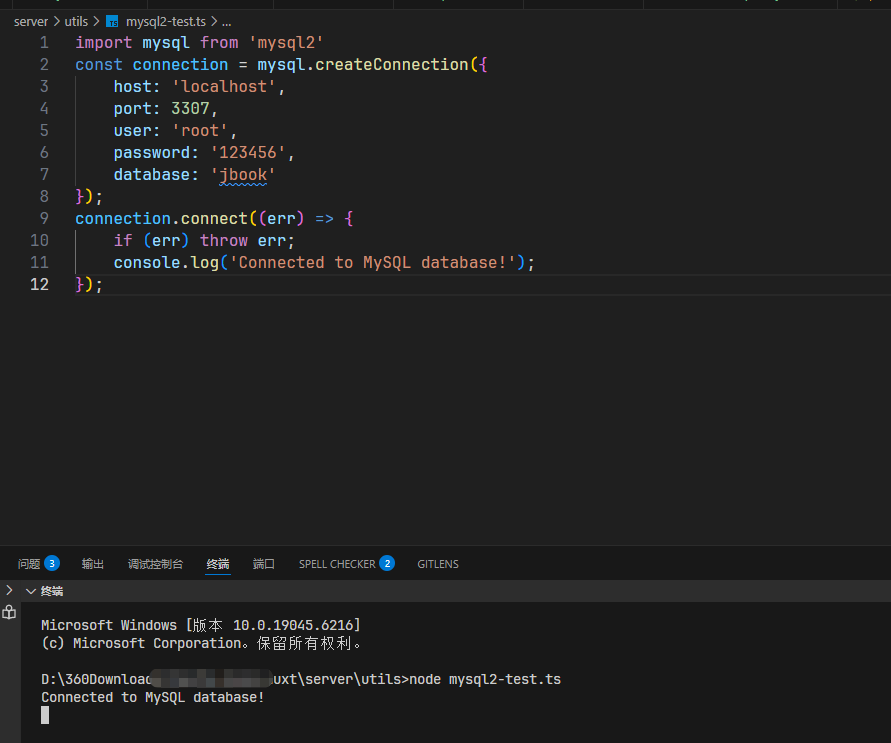Click 'mysql2' import module string
Viewport: 891px width, 743px height.
pos(286,43)
